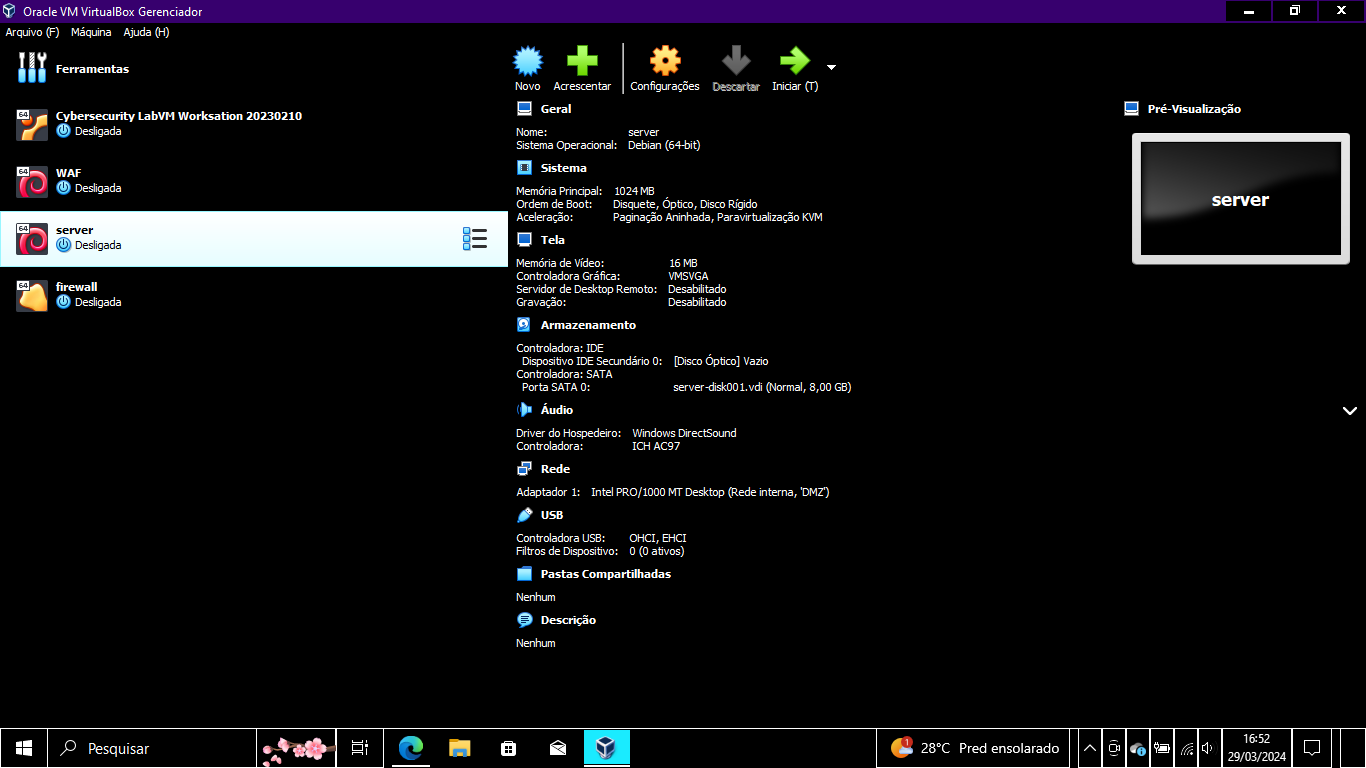Screen dimensions: 1366x768
Task: Click the Descrição speech bubble icon
Action: pos(524,620)
